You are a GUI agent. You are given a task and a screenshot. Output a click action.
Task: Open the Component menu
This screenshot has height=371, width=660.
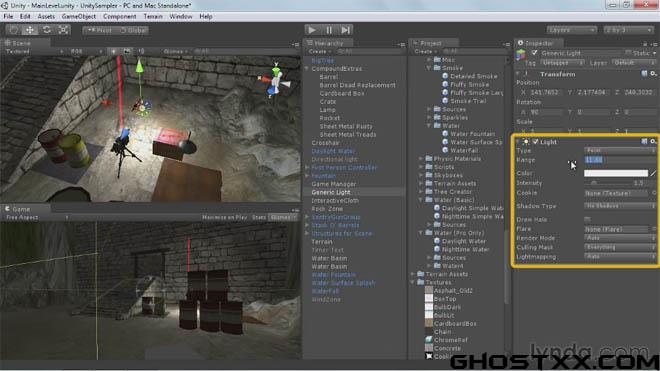click(x=120, y=16)
